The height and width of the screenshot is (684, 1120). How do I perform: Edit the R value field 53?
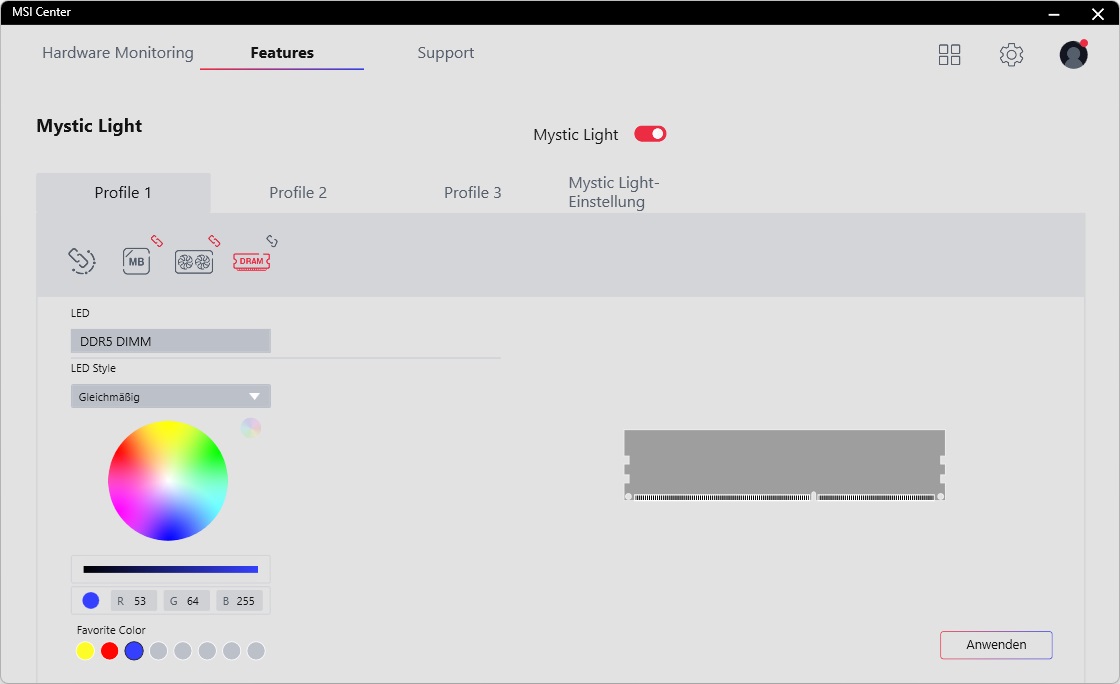[134, 600]
